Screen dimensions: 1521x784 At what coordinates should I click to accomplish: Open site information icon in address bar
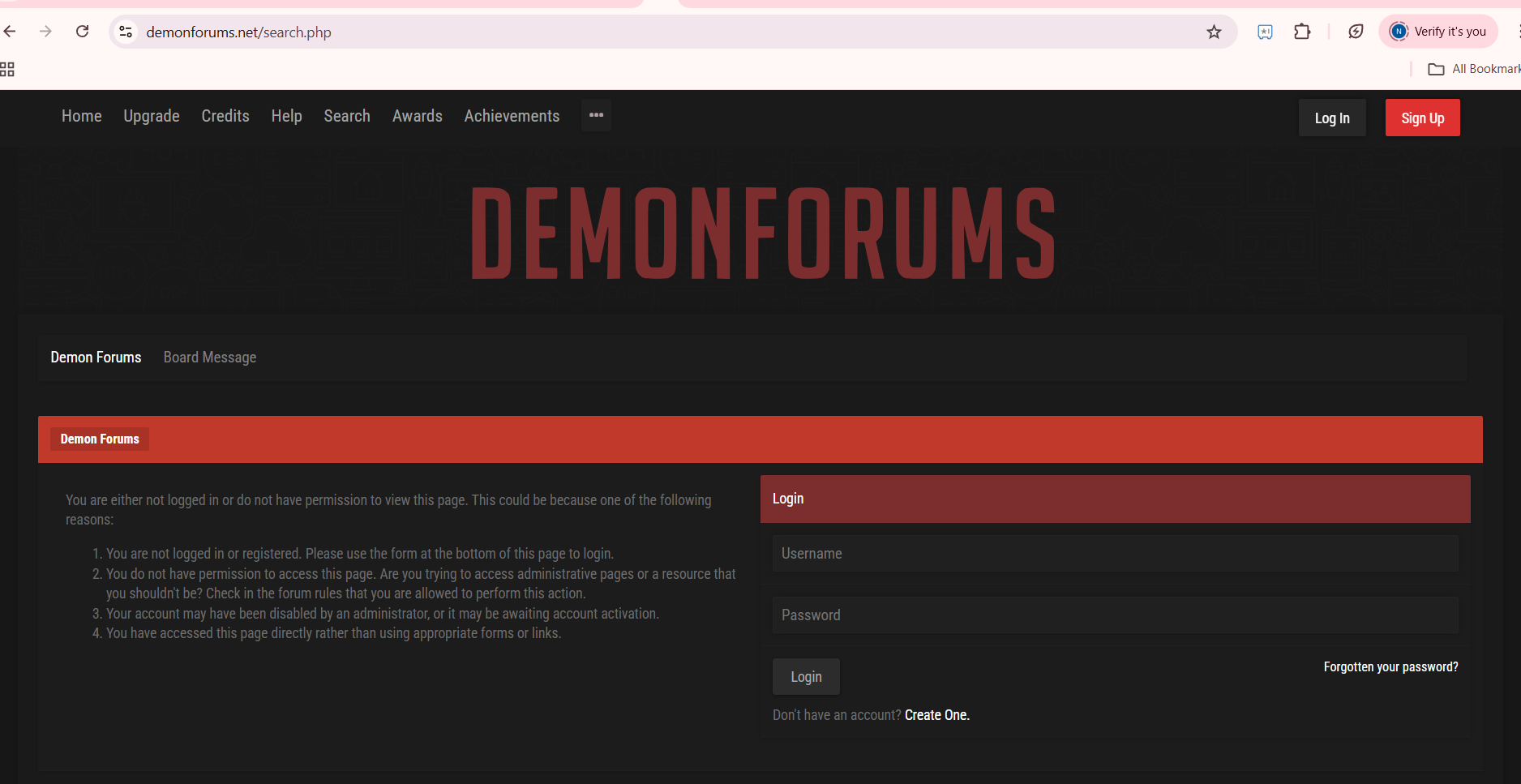(x=126, y=32)
